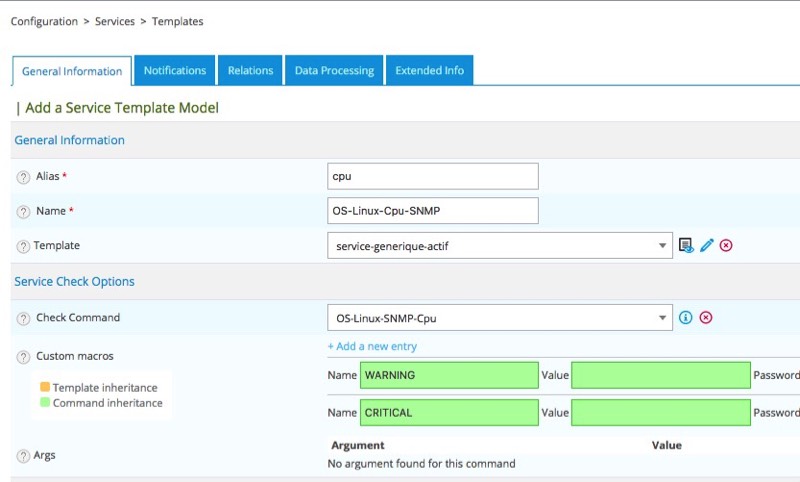Select the Extended Info tab
The width and height of the screenshot is (800, 482).
coord(429,71)
